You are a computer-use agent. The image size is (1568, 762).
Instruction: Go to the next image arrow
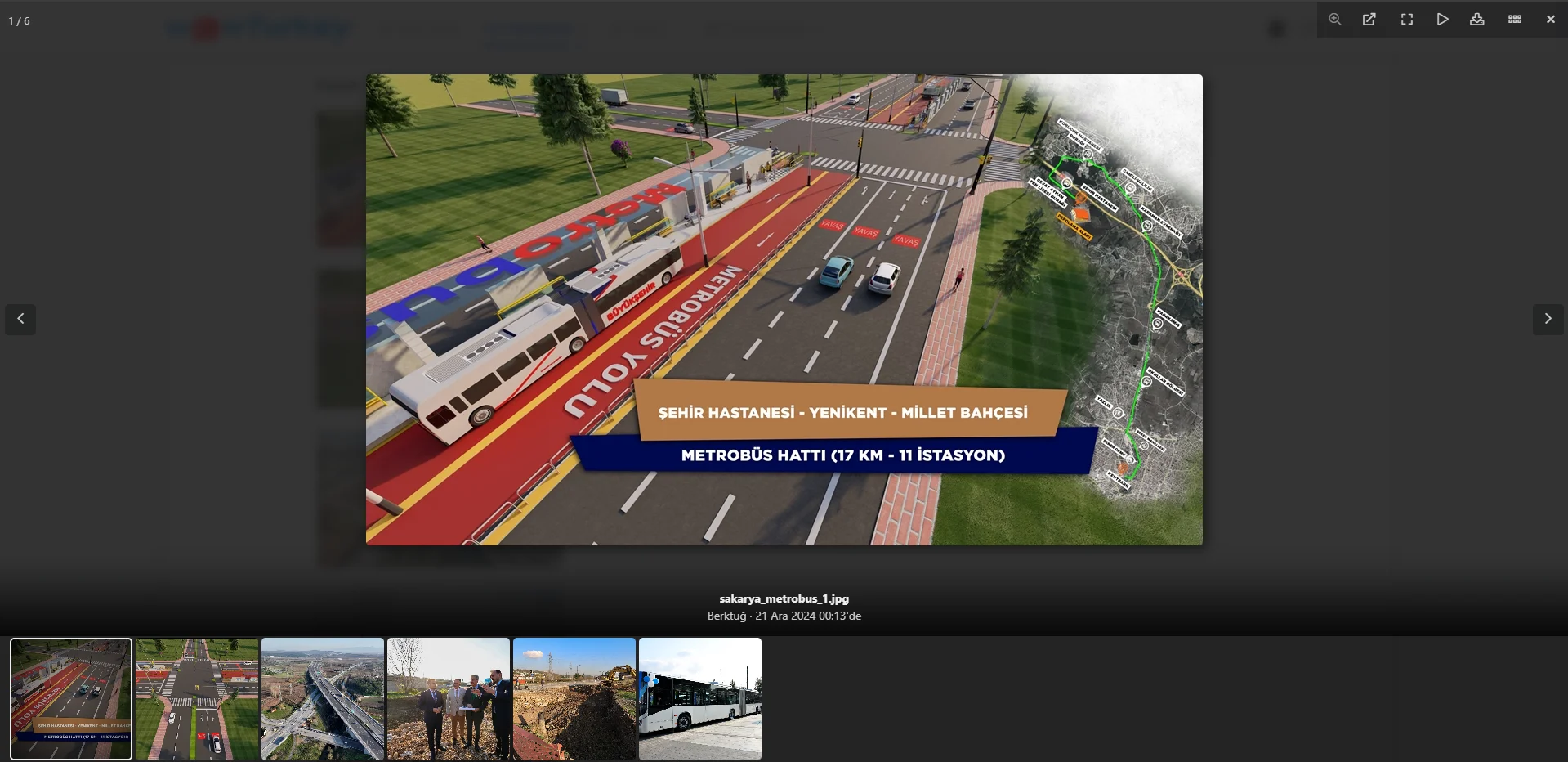tap(1548, 319)
